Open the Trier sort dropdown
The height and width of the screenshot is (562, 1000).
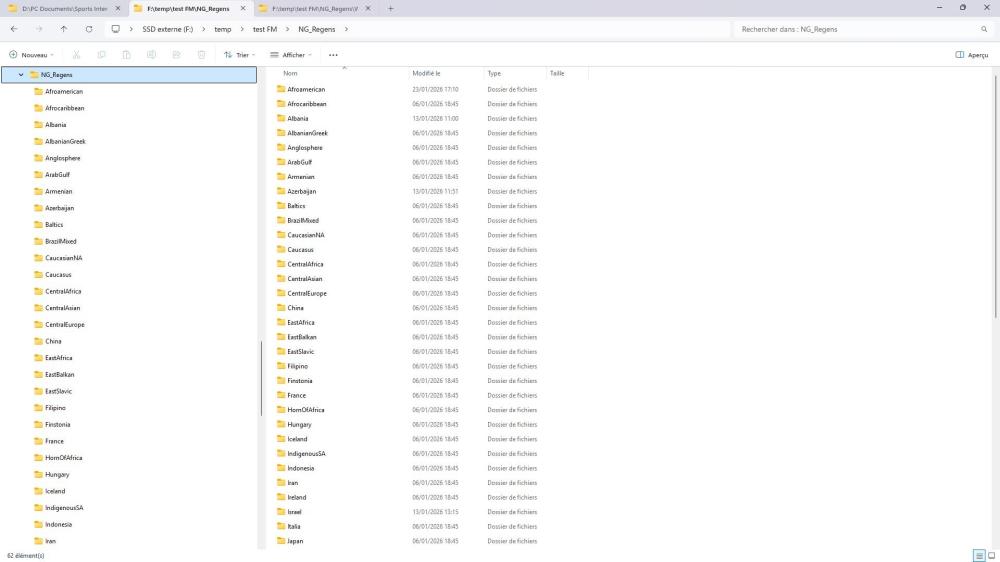click(239, 55)
